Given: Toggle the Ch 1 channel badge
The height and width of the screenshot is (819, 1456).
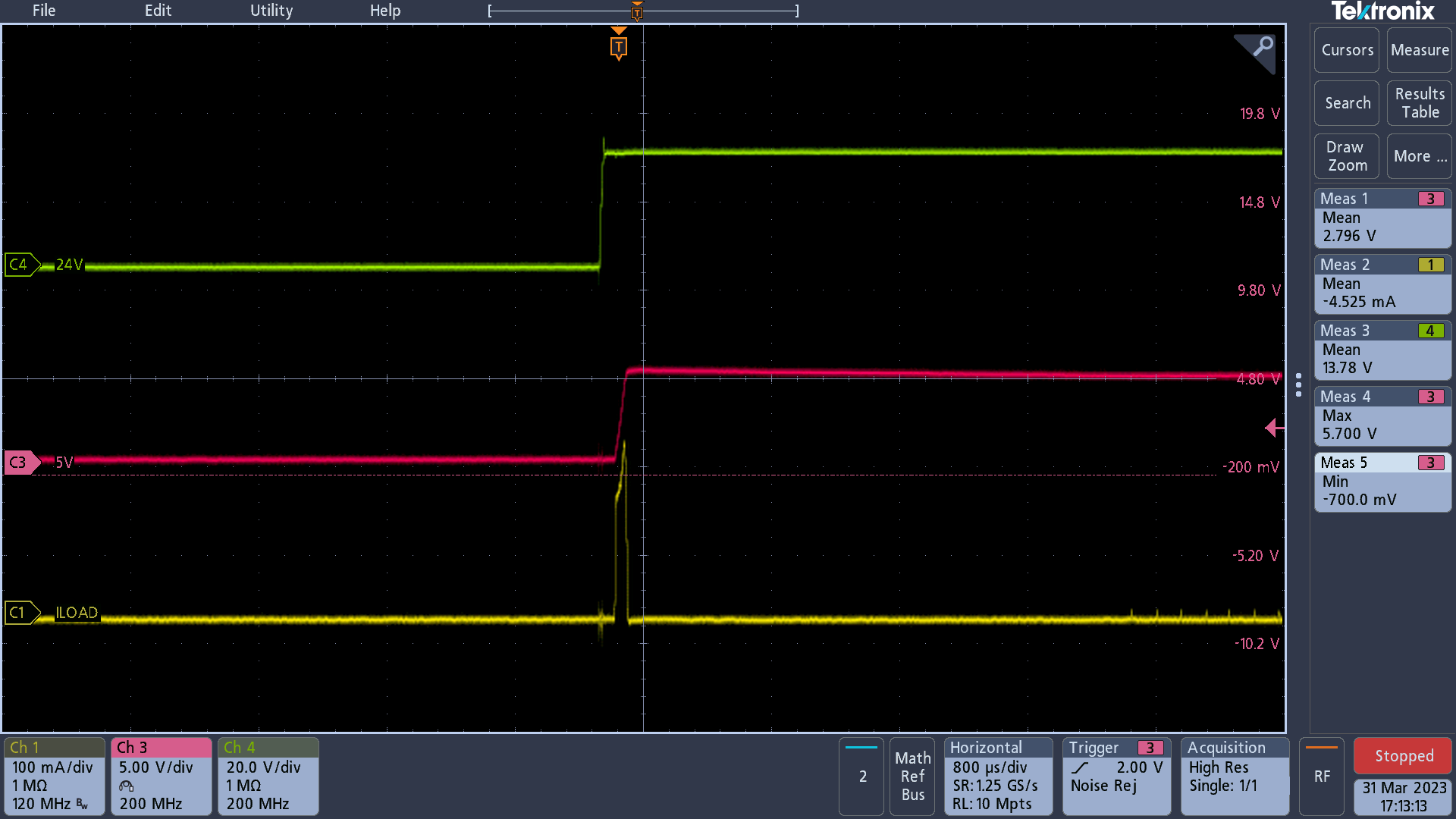Looking at the screenshot, I should [x=54, y=776].
